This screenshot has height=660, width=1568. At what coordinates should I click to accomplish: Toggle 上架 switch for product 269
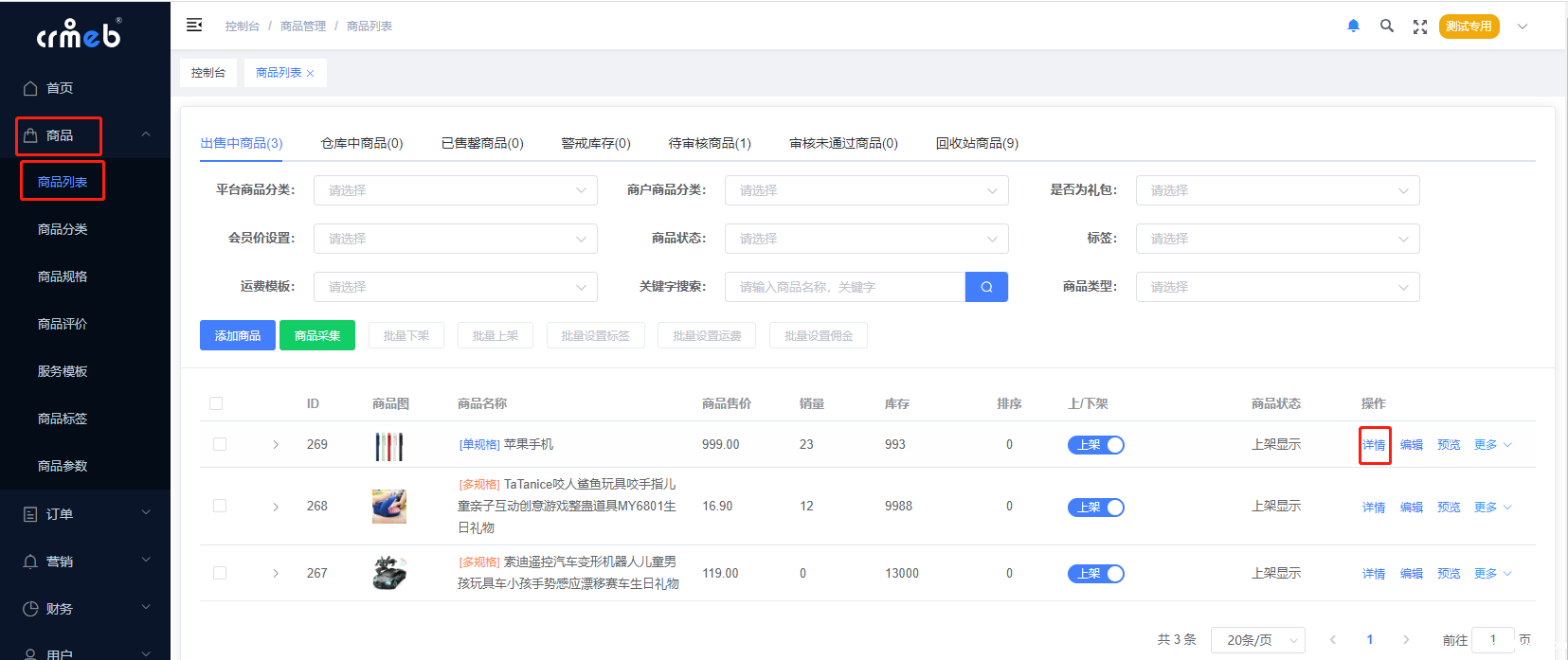coord(1095,445)
